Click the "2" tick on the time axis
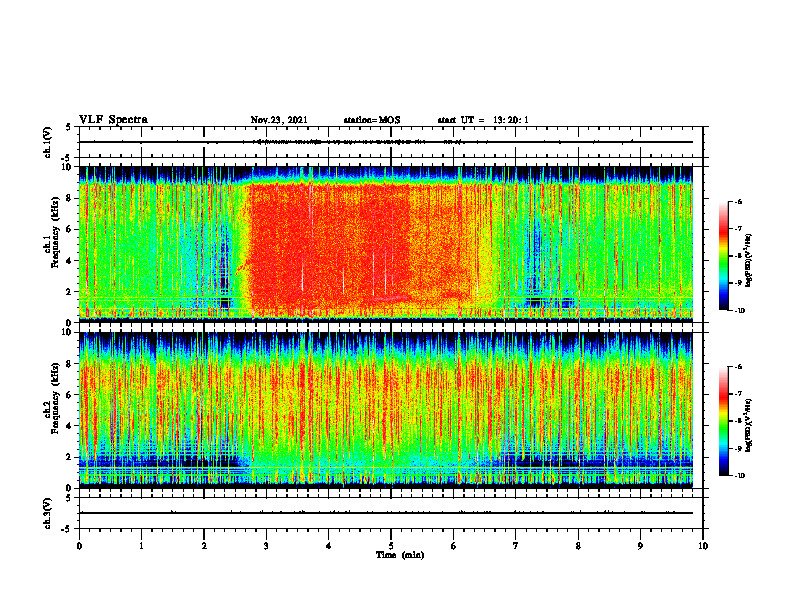 point(204,546)
